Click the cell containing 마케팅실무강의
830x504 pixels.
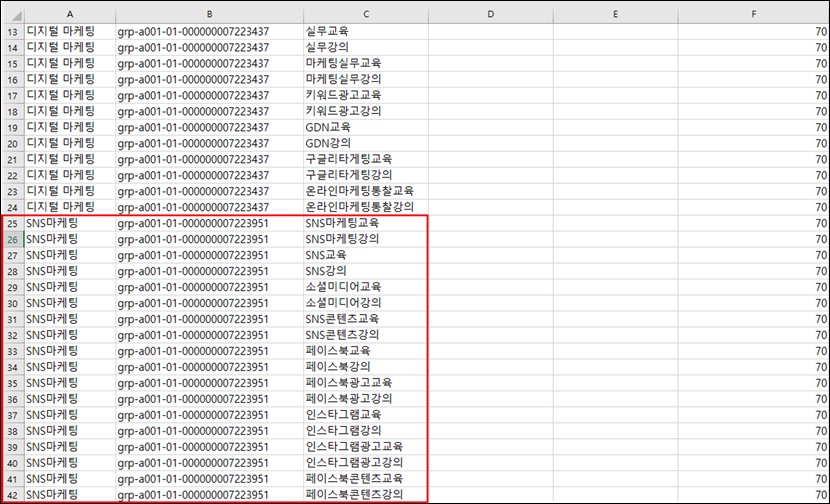[366, 79]
